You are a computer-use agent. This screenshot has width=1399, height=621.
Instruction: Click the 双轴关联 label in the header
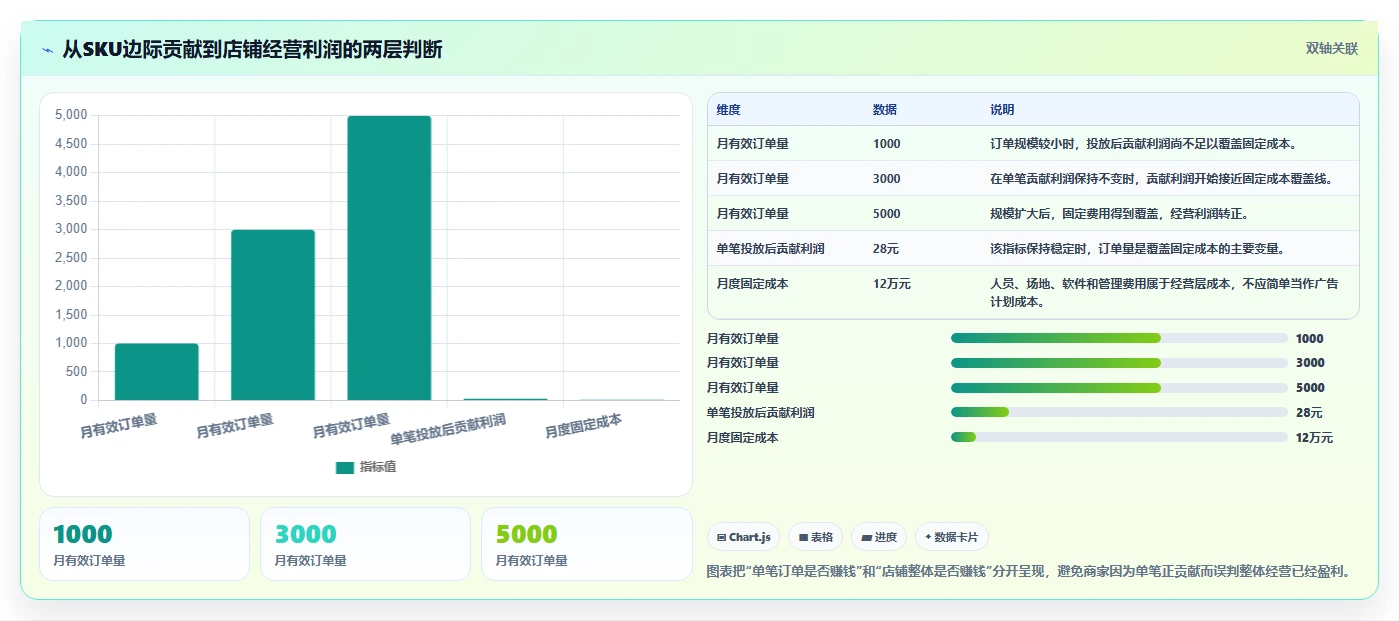coord(1331,48)
